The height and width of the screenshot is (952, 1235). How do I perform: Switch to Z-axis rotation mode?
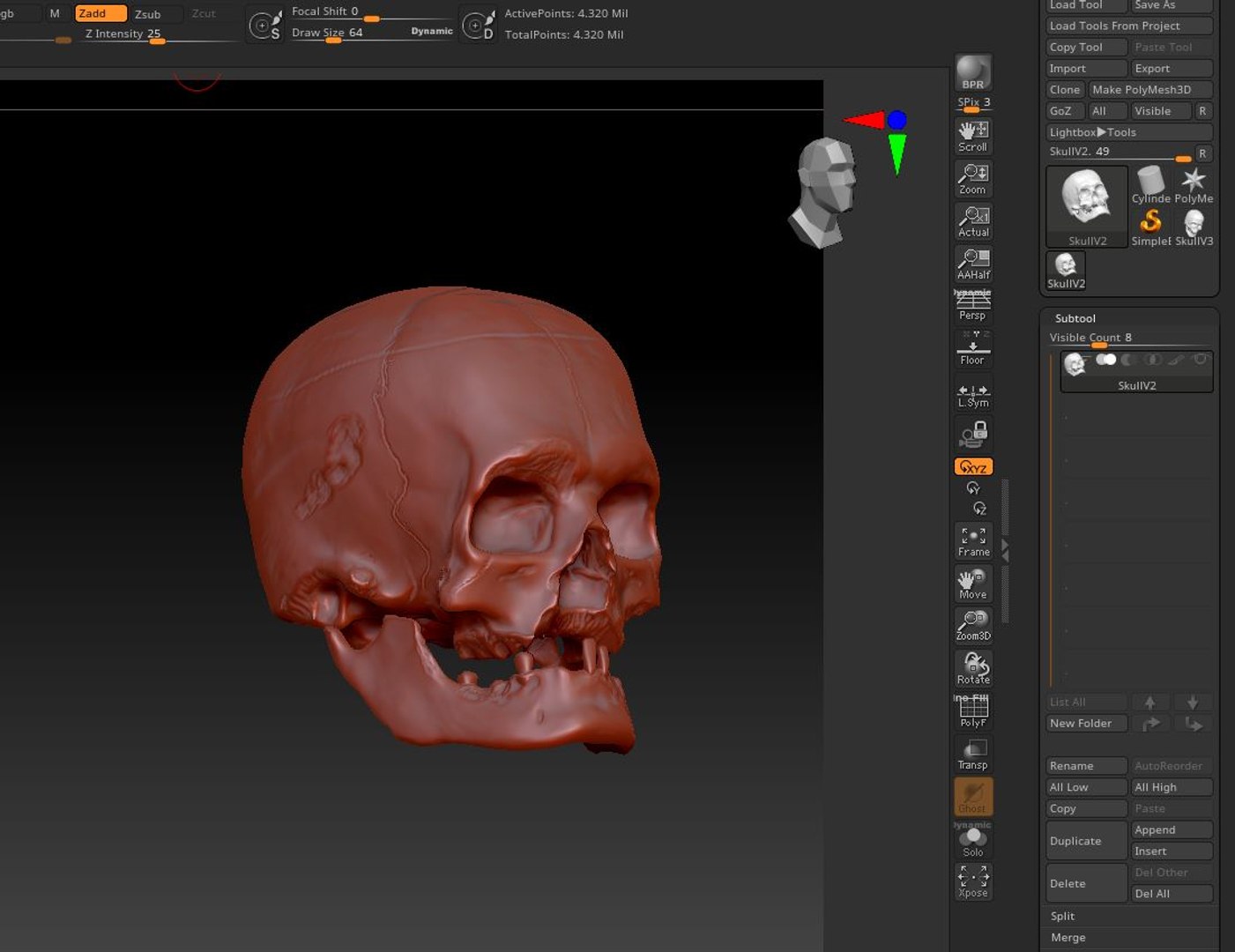click(979, 509)
